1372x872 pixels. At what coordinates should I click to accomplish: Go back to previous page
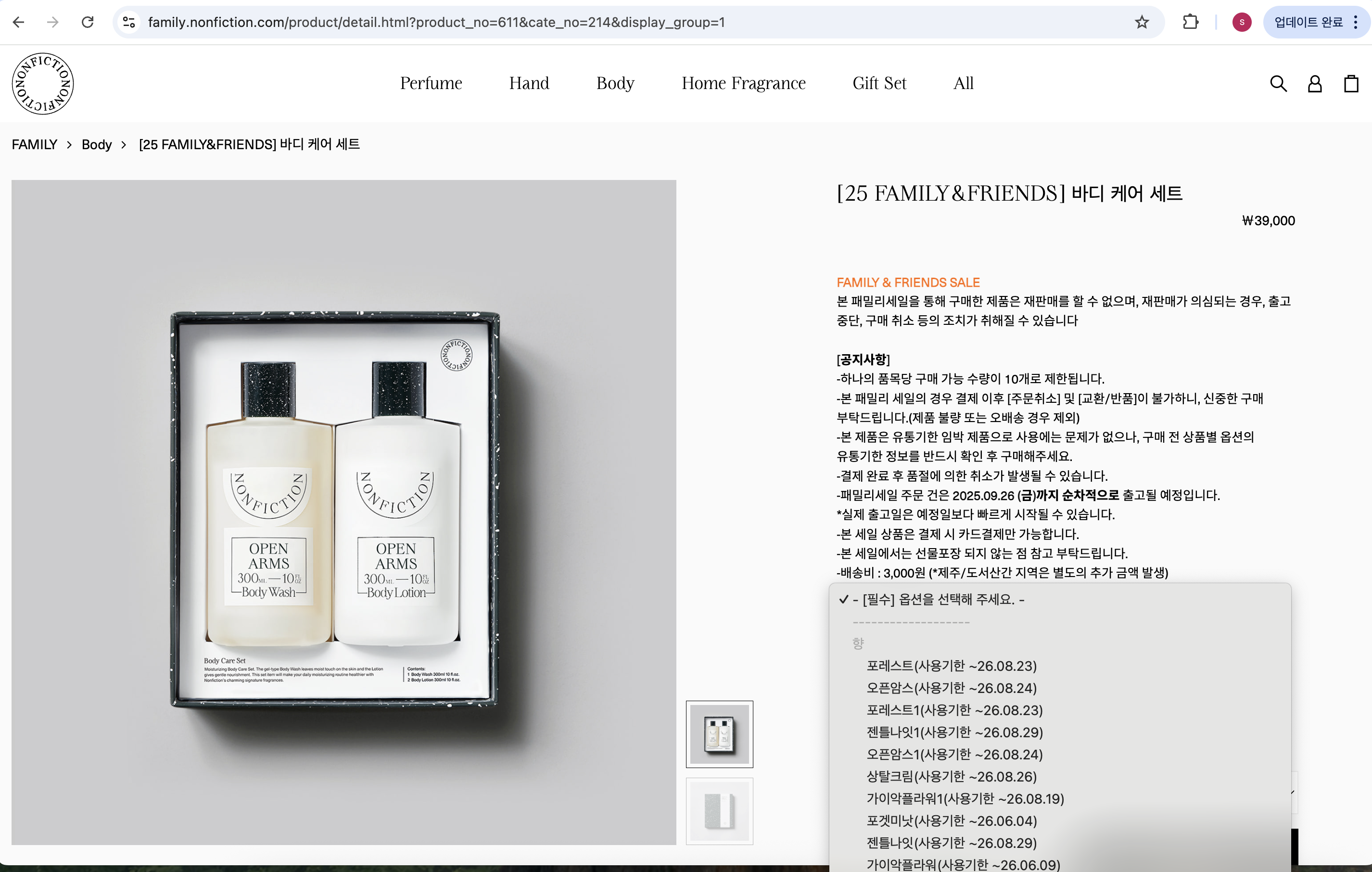tap(19, 22)
